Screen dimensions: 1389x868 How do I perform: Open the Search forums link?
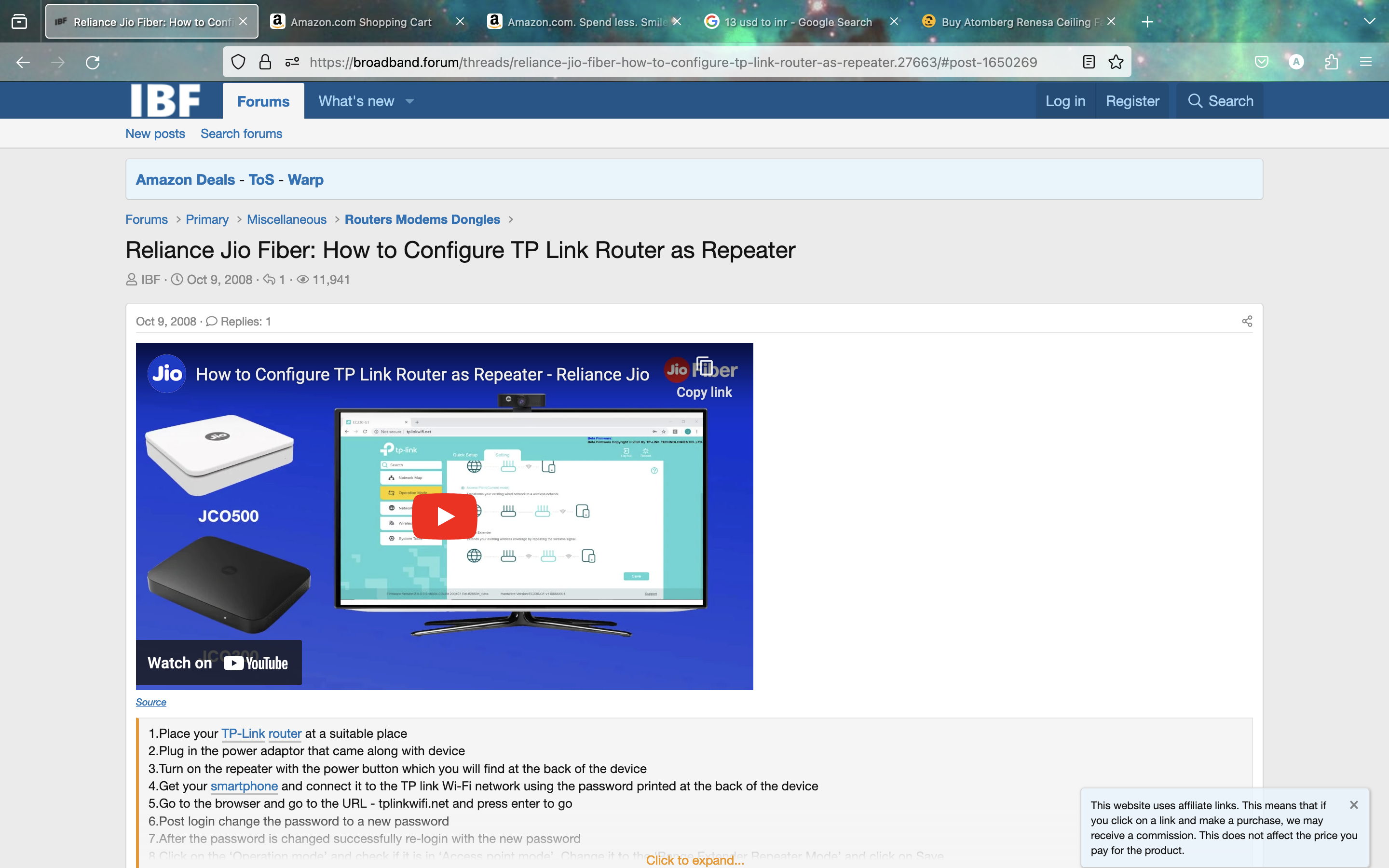coord(241,134)
